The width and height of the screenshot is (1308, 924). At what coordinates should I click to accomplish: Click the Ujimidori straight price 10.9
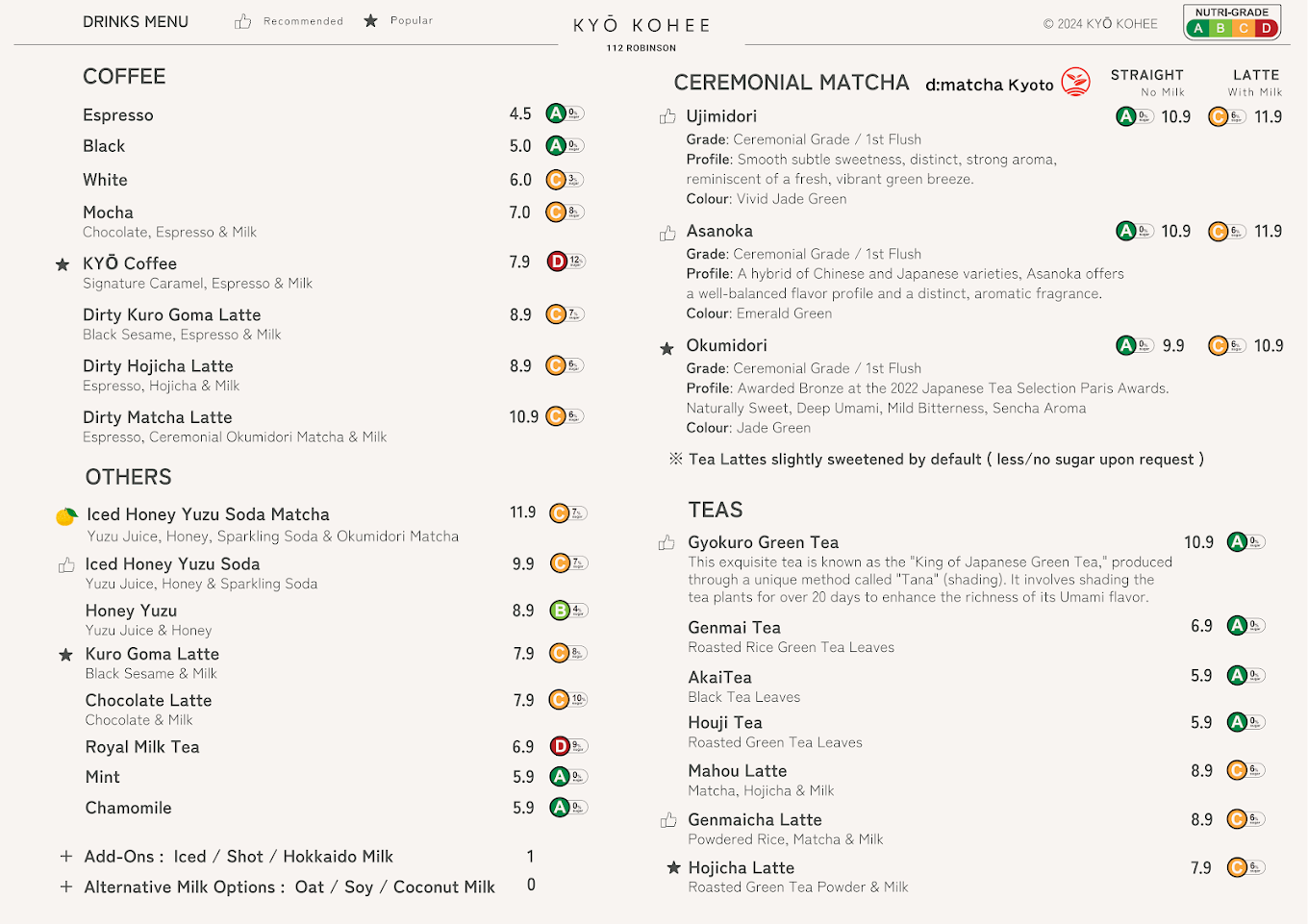click(1175, 117)
